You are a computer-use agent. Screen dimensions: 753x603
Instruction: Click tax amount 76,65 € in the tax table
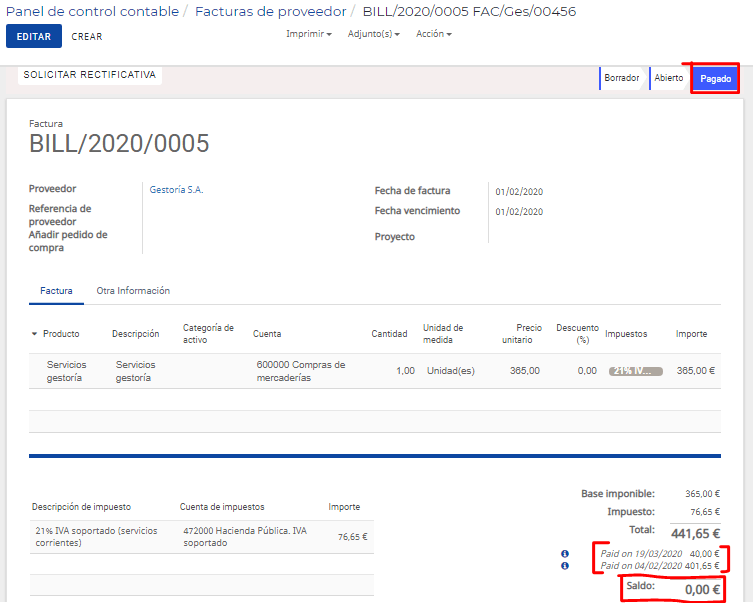[x=352, y=537]
